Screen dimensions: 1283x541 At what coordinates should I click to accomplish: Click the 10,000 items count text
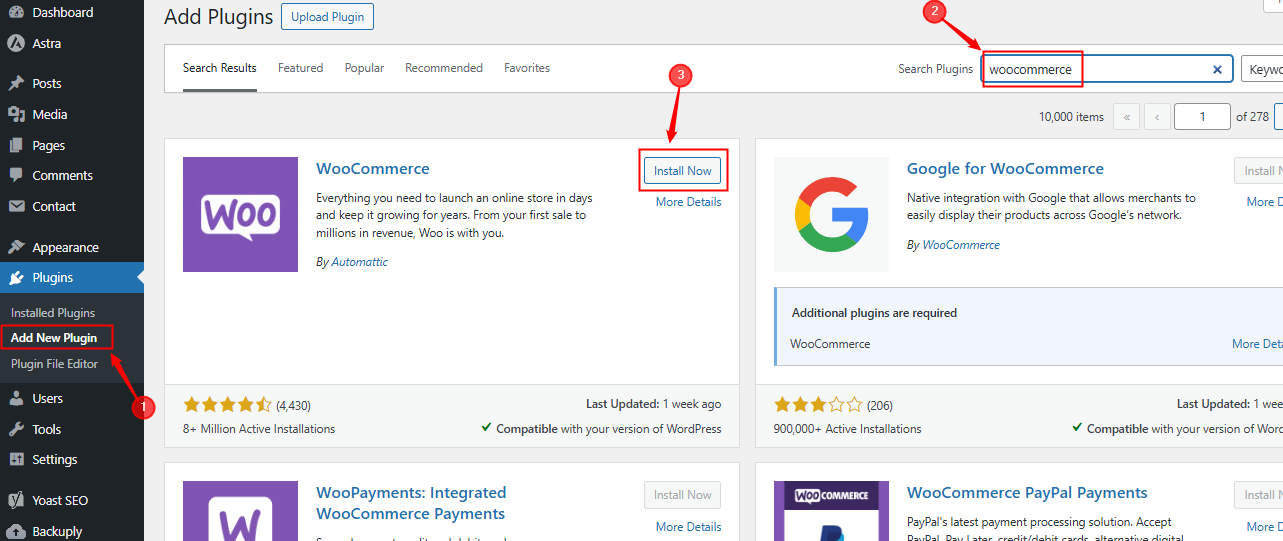click(x=1071, y=117)
